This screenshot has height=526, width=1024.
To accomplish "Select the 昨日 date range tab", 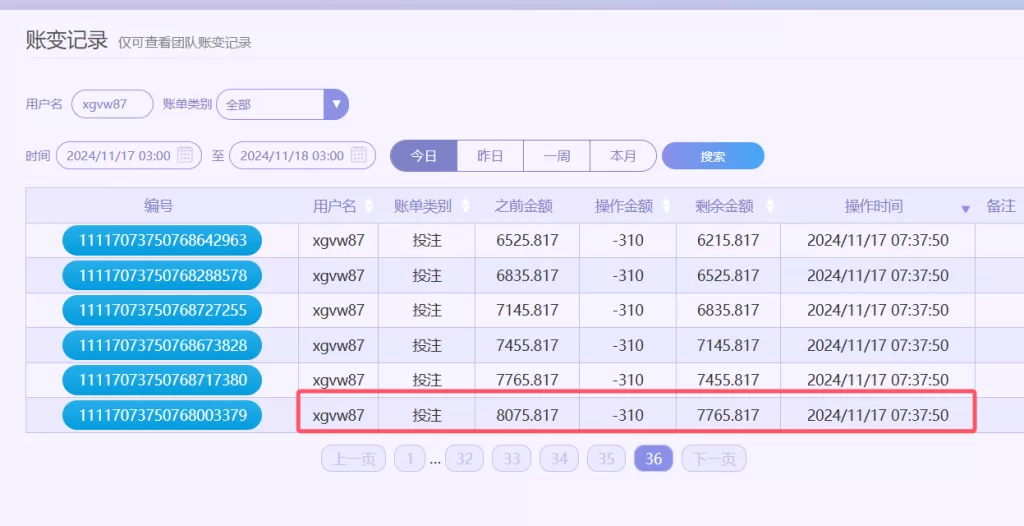I will [490, 156].
